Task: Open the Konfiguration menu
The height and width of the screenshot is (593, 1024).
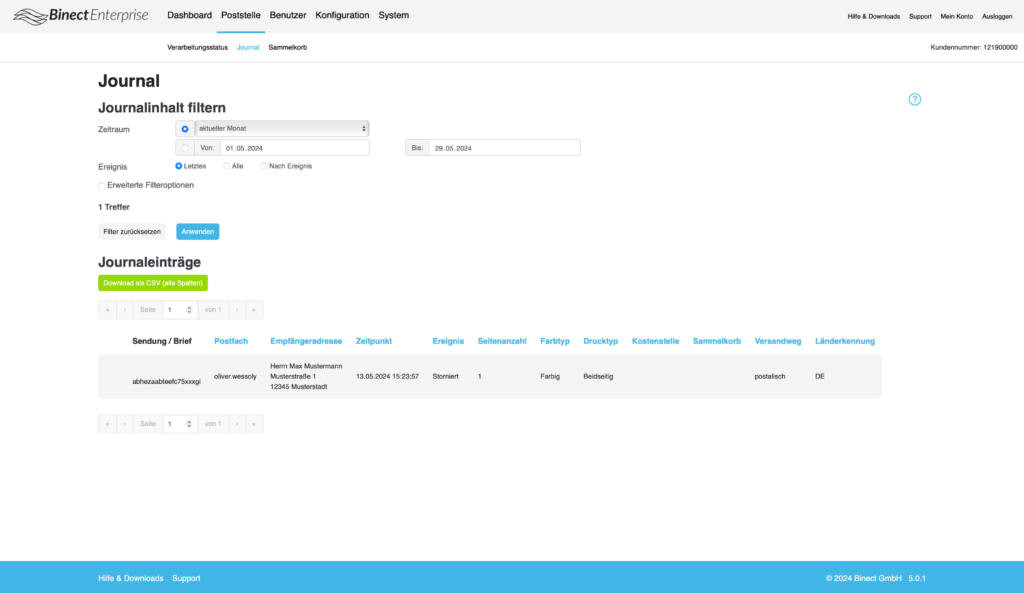Action: point(342,16)
